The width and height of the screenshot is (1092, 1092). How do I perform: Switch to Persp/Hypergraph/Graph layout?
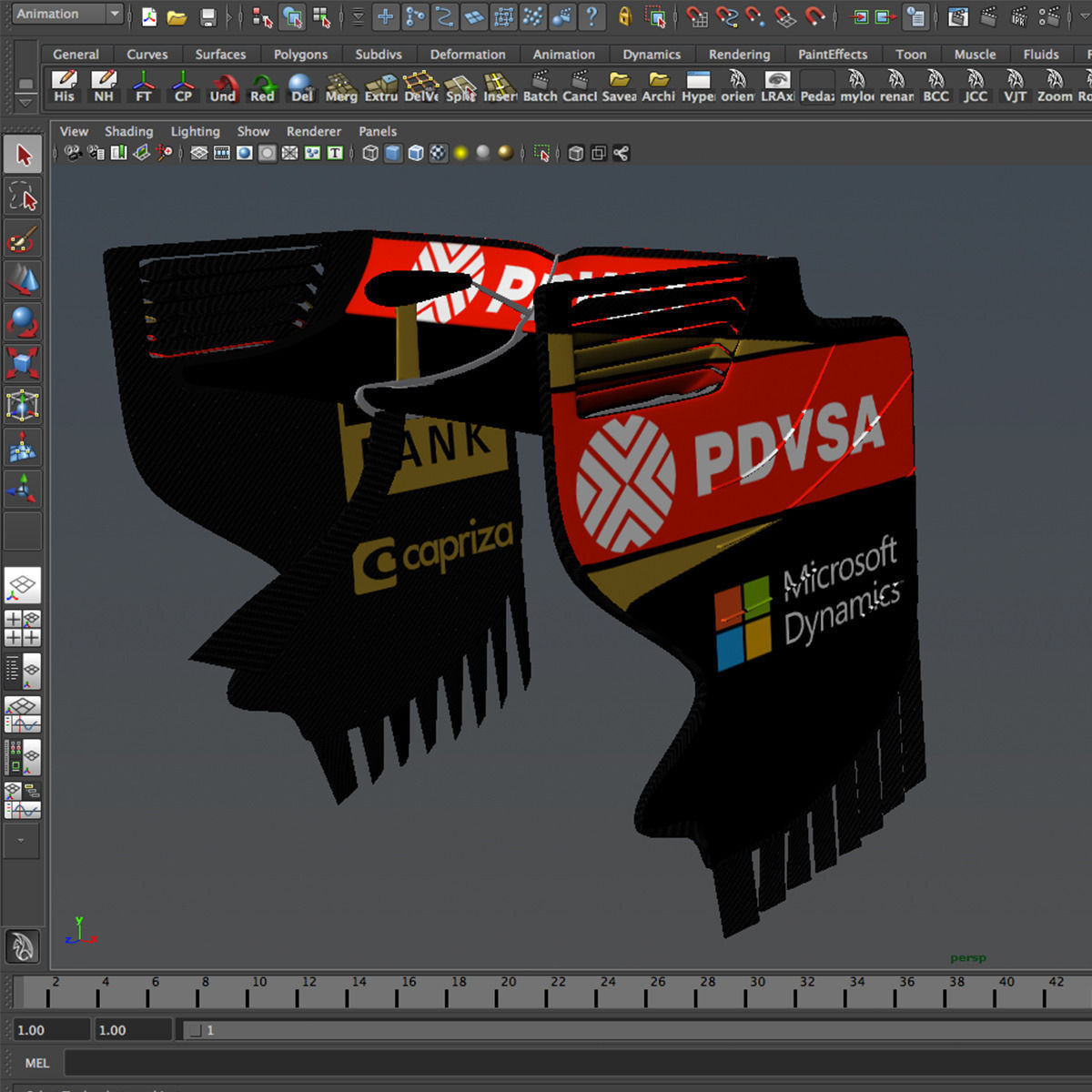pos(23,800)
